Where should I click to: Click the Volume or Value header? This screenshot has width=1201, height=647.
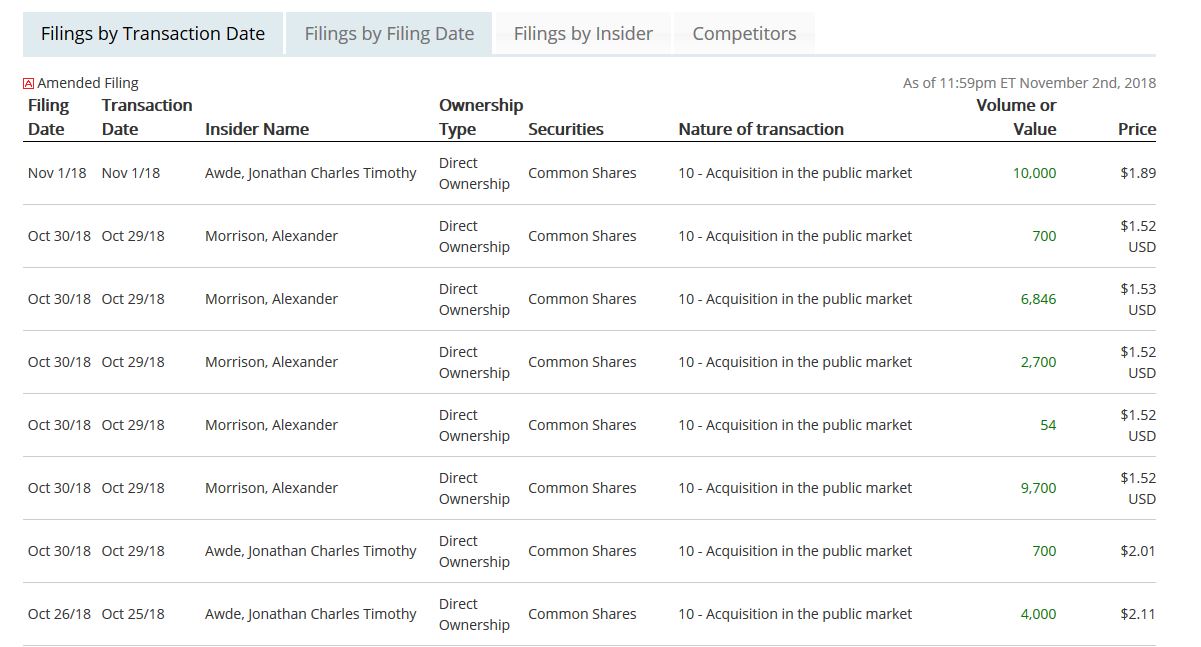tap(1016, 117)
